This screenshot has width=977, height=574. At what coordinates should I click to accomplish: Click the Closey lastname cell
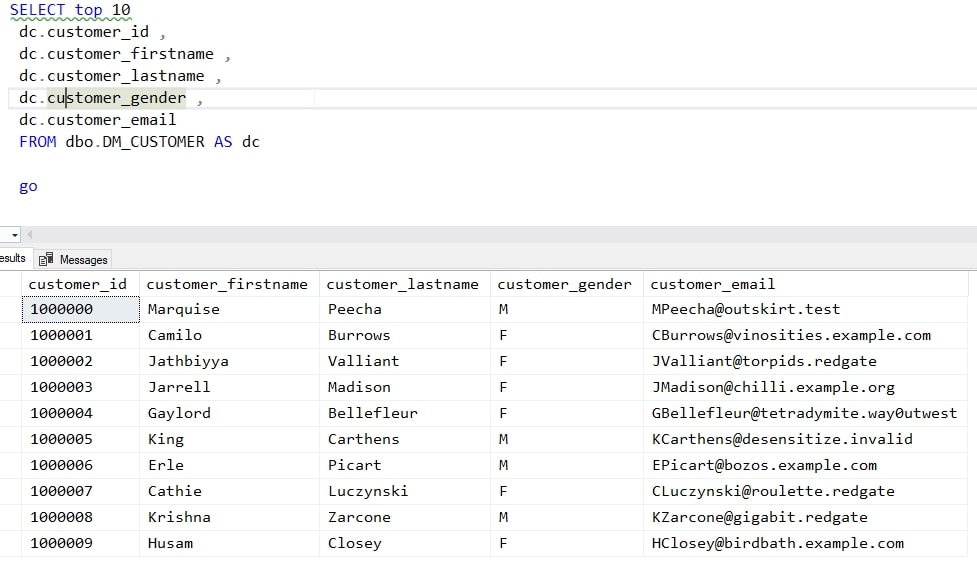(x=405, y=543)
